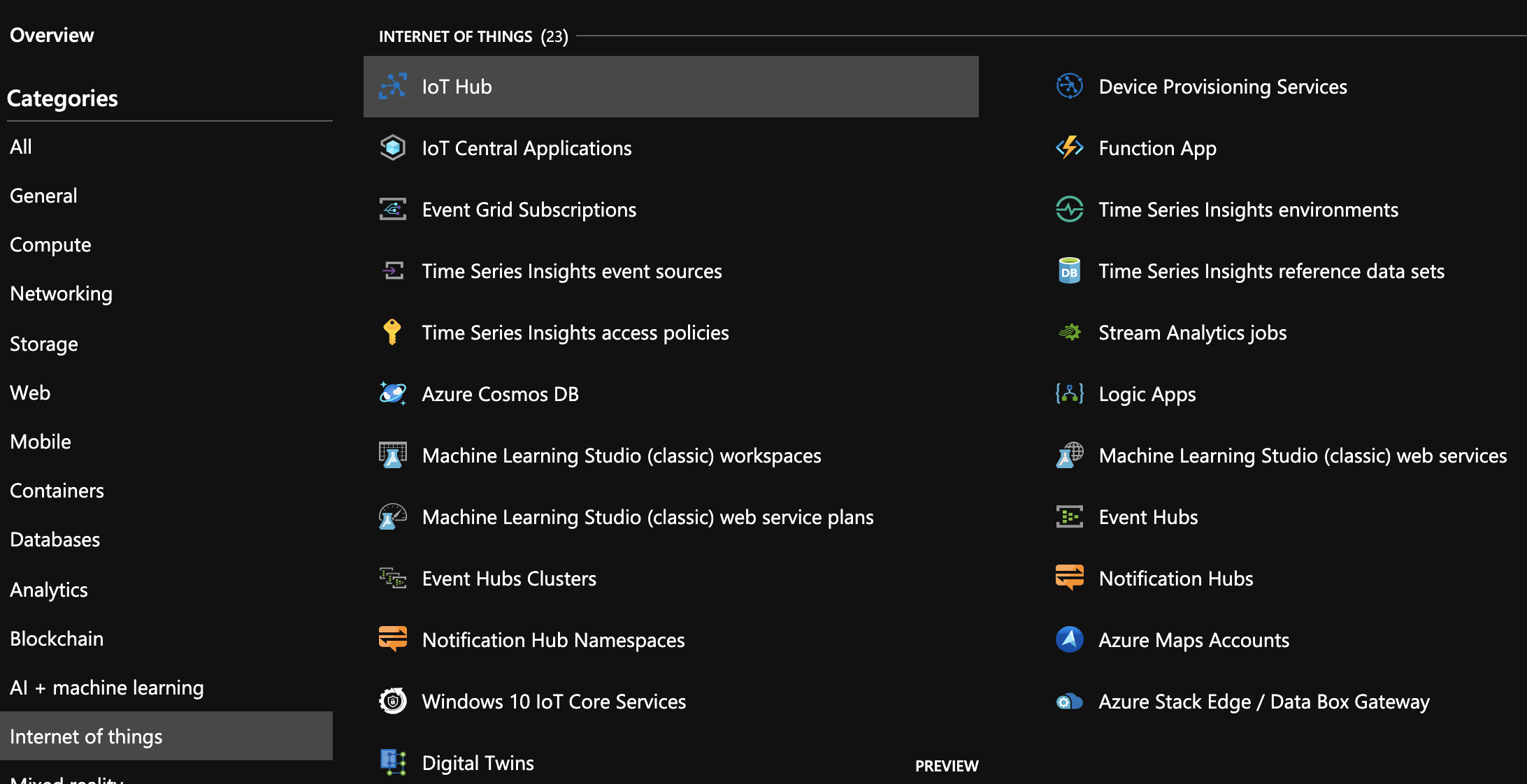This screenshot has width=1527, height=784.
Task: Select the IoT Hub icon
Action: tap(393, 86)
